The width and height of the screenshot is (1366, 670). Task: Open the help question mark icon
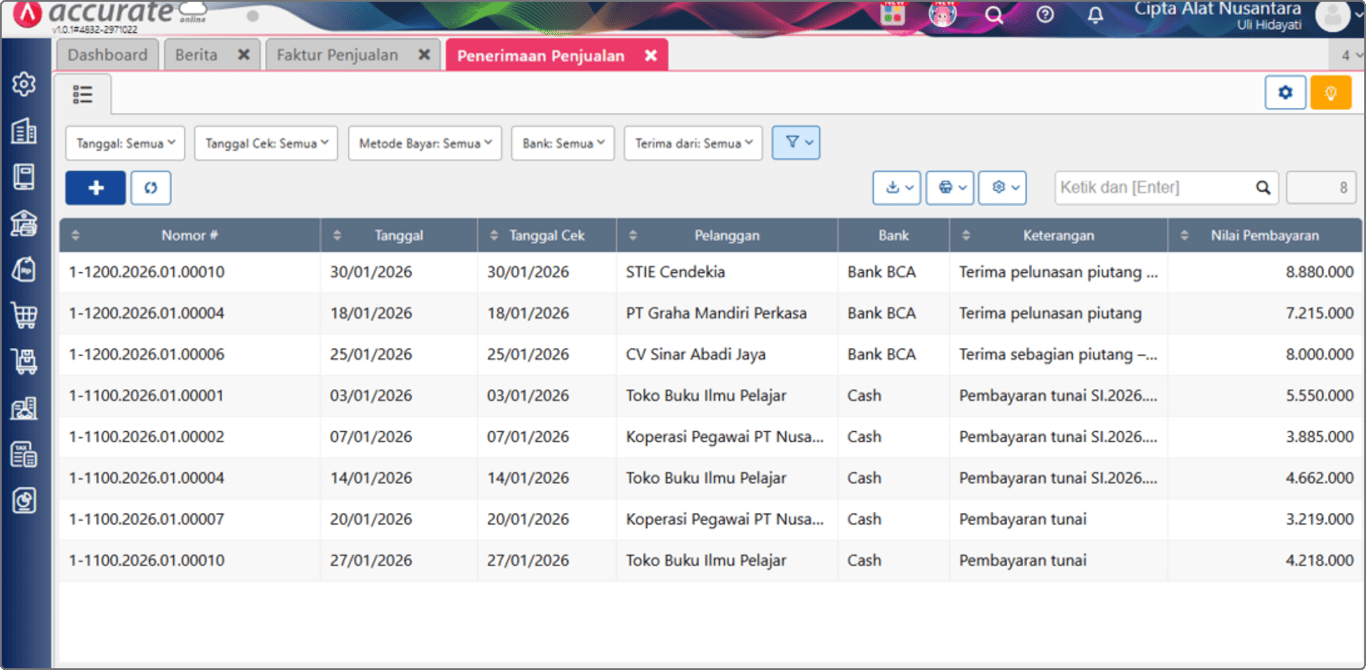point(1045,15)
